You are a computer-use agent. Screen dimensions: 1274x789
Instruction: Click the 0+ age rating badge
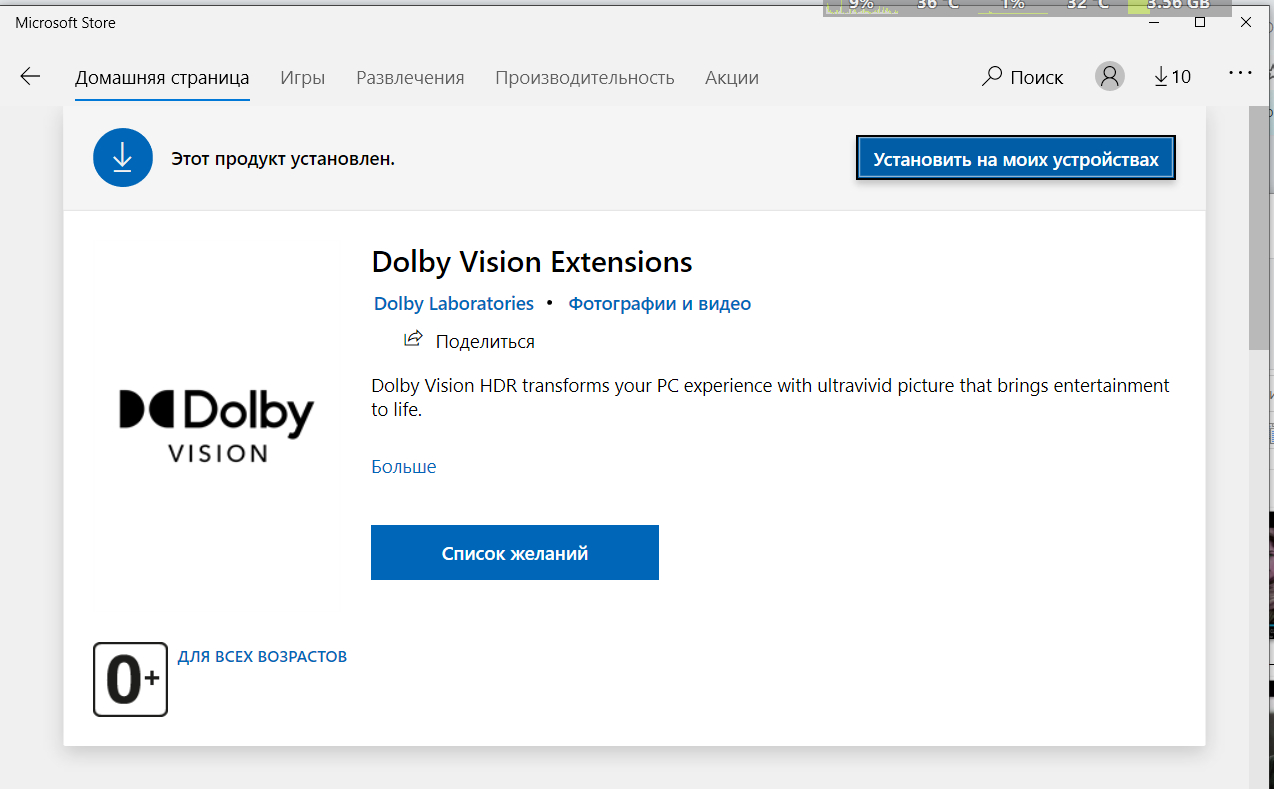130,680
